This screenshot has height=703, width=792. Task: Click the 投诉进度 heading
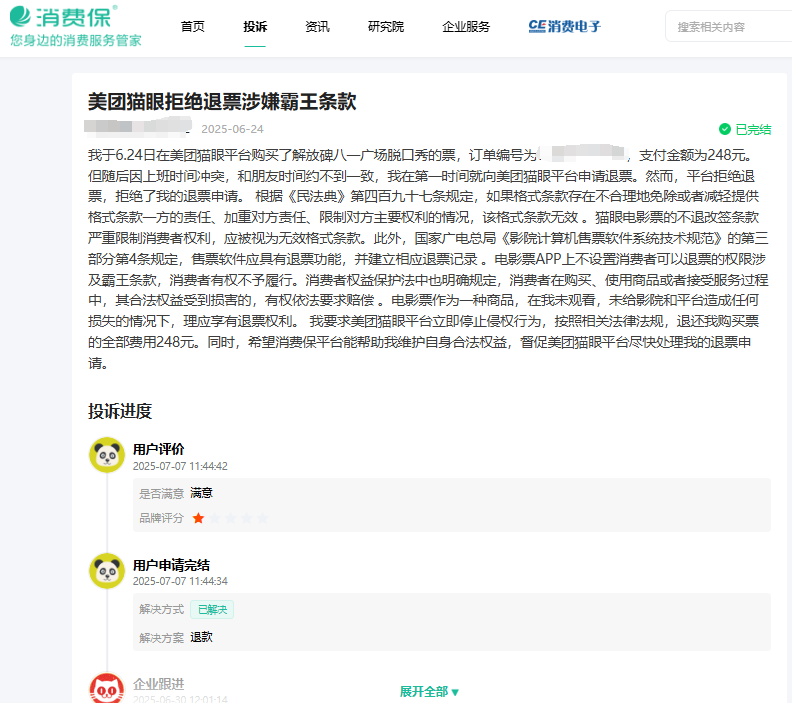120,411
